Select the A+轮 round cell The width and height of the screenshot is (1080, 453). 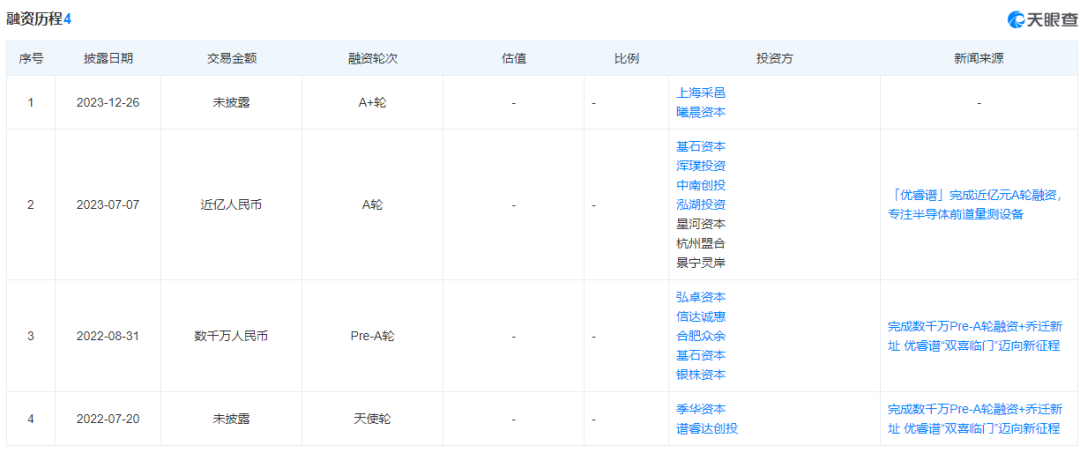click(x=373, y=103)
